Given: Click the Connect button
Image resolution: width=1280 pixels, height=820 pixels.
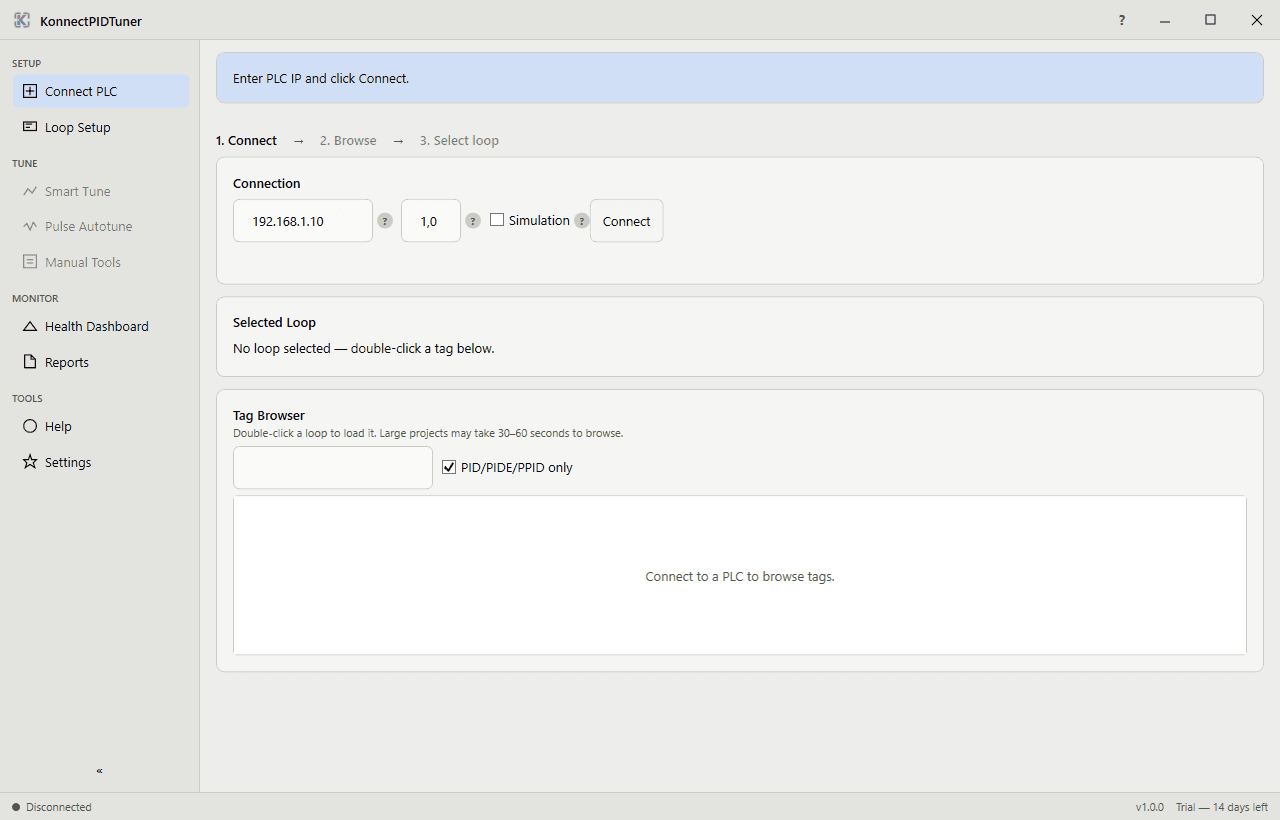Looking at the screenshot, I should pos(627,221).
